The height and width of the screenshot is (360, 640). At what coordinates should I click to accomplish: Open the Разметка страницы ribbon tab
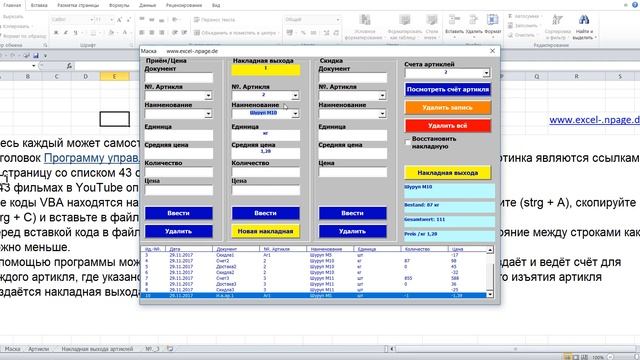pos(78,5)
